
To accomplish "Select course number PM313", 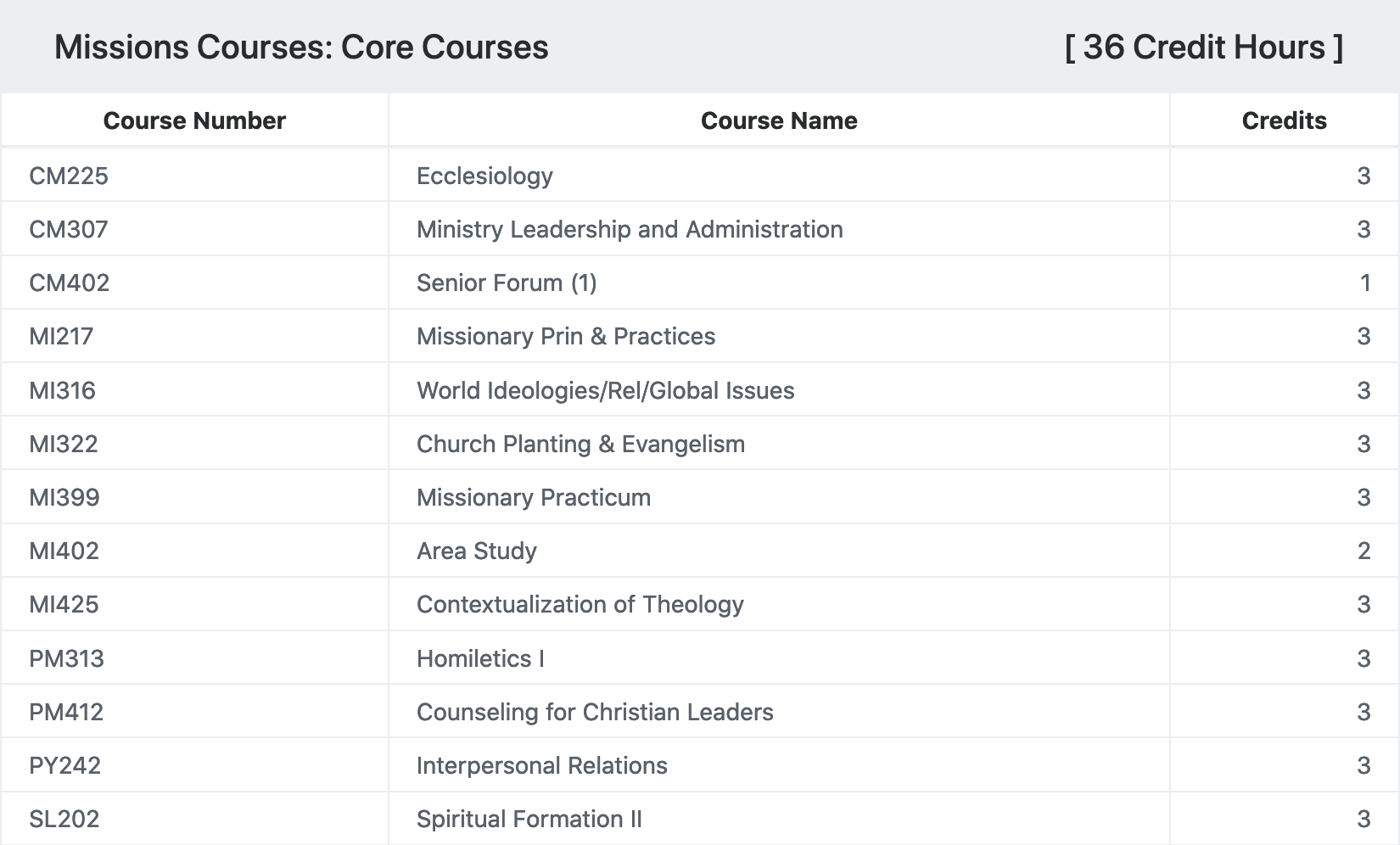I will pyautogui.click(x=66, y=658).
